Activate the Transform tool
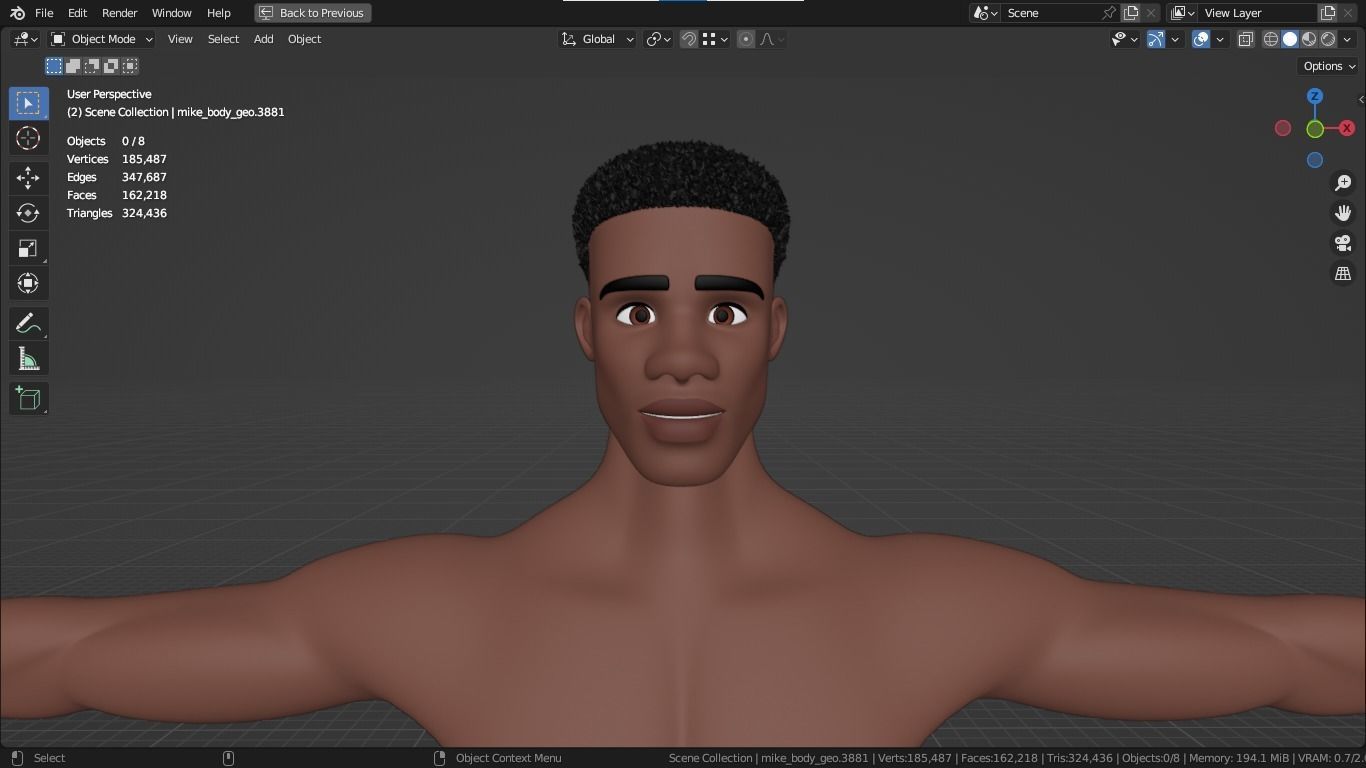 coord(28,283)
